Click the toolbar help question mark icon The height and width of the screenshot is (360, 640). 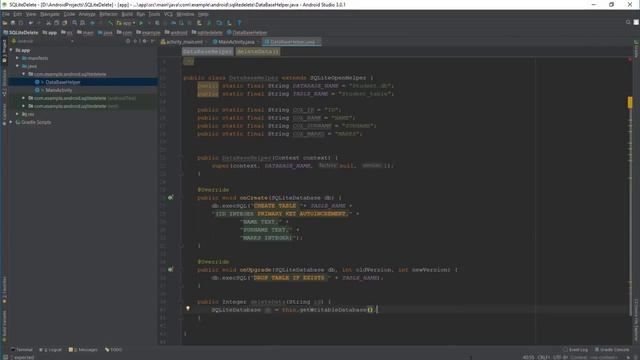click(x=239, y=23)
